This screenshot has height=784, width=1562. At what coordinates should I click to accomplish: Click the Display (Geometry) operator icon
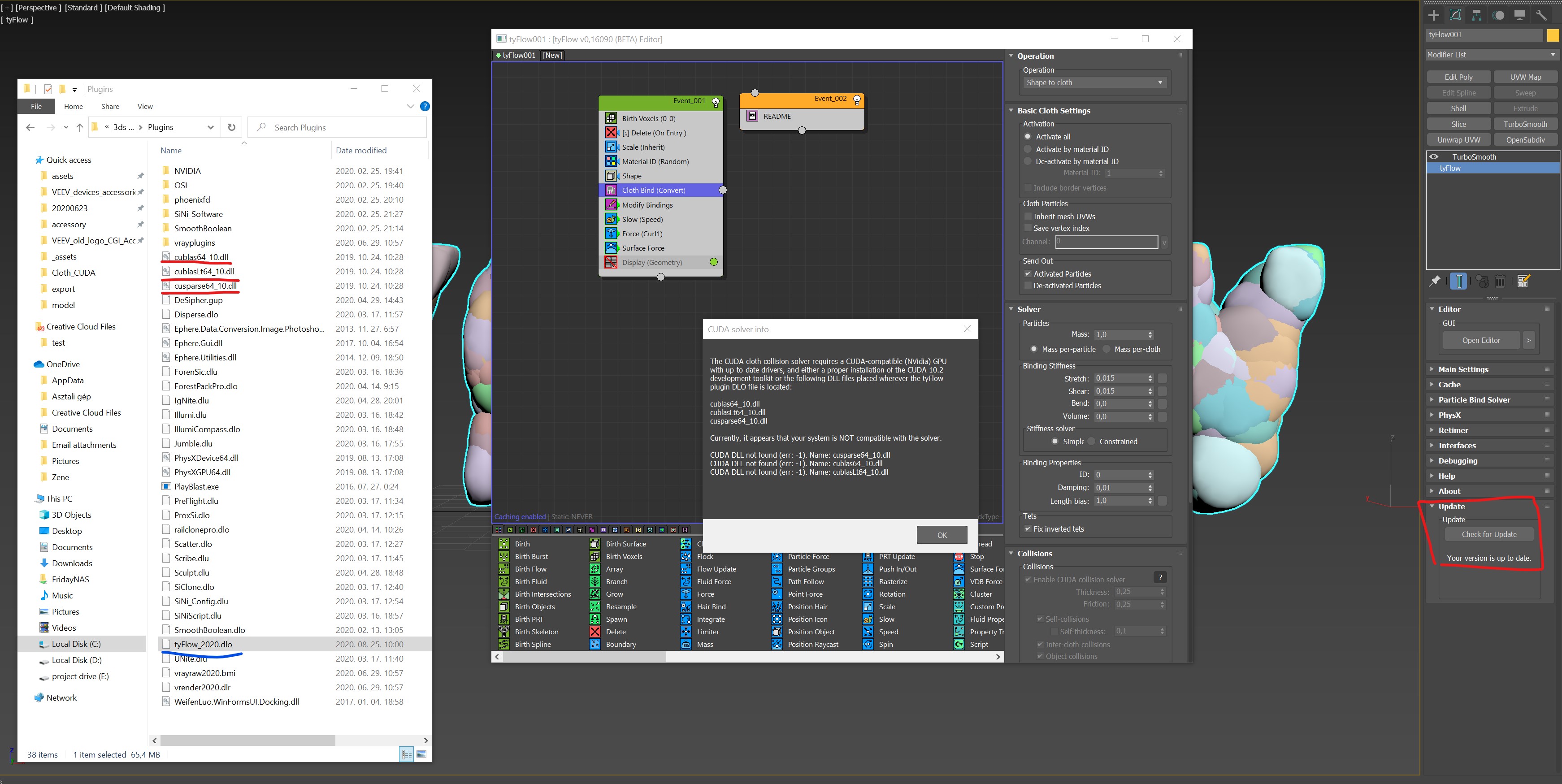[611, 263]
